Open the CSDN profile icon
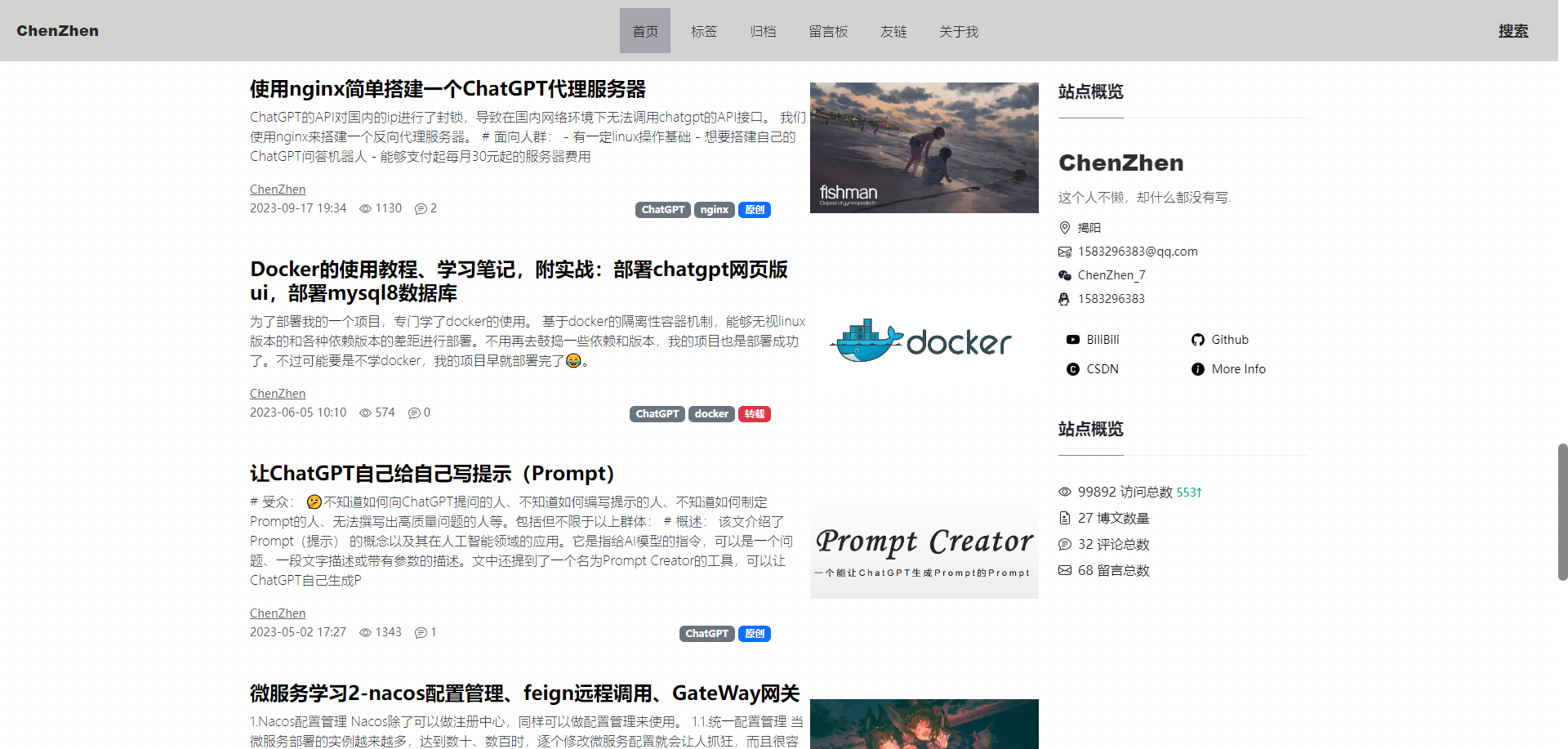Viewport: 1568px width, 749px height. (x=1072, y=368)
